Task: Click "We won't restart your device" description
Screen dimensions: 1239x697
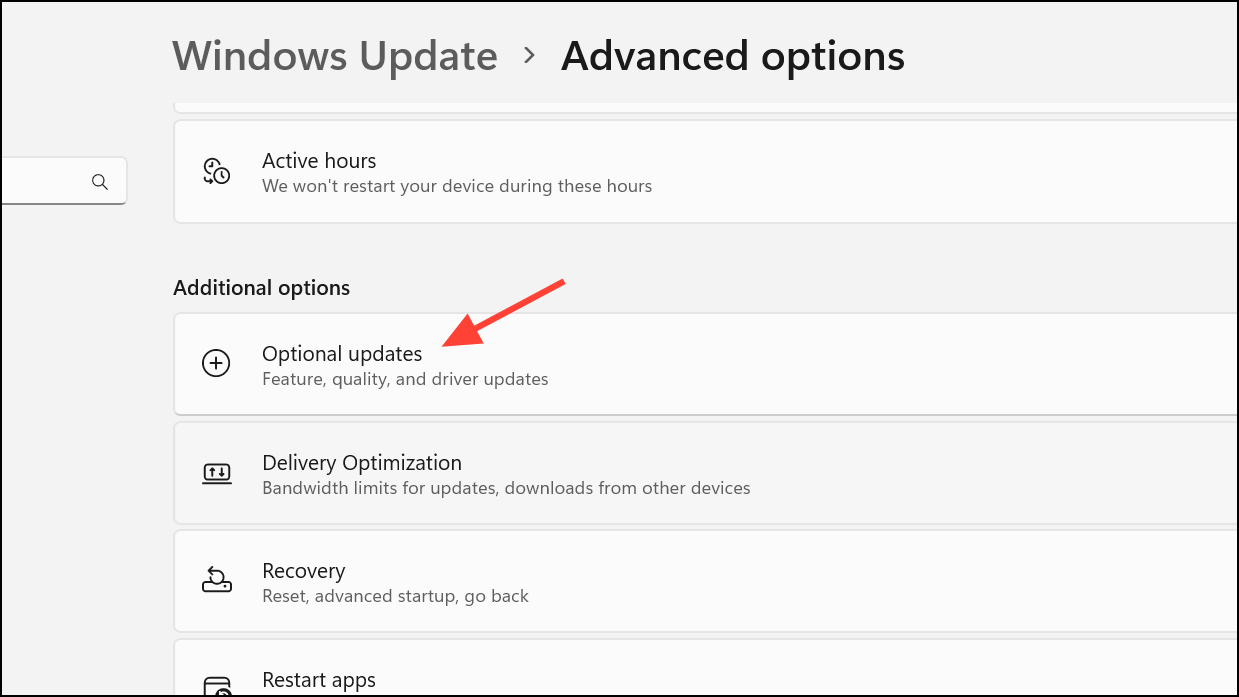Action: point(457,186)
